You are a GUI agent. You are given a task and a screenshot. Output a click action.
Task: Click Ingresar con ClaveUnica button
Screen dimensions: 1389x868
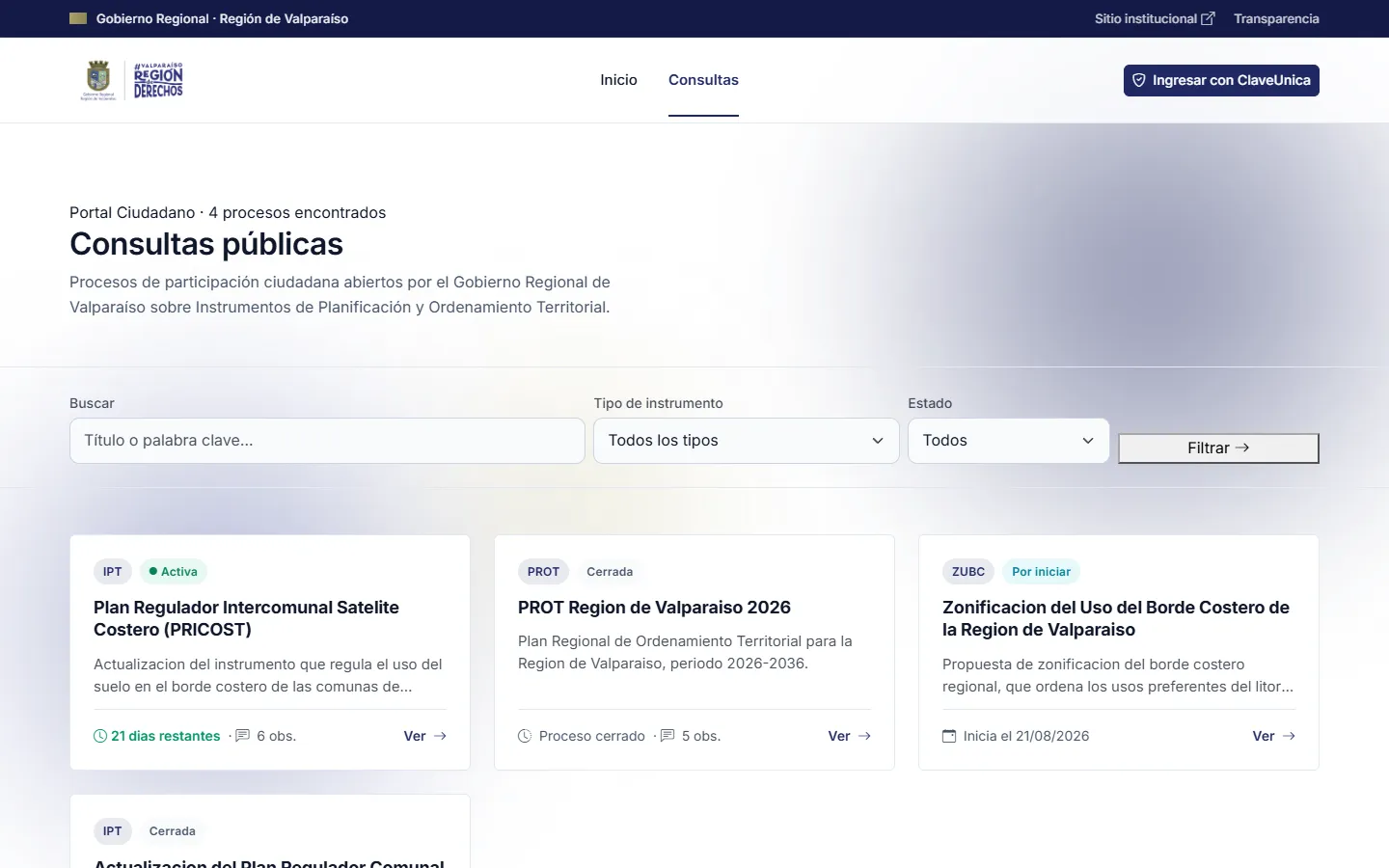(x=1221, y=80)
